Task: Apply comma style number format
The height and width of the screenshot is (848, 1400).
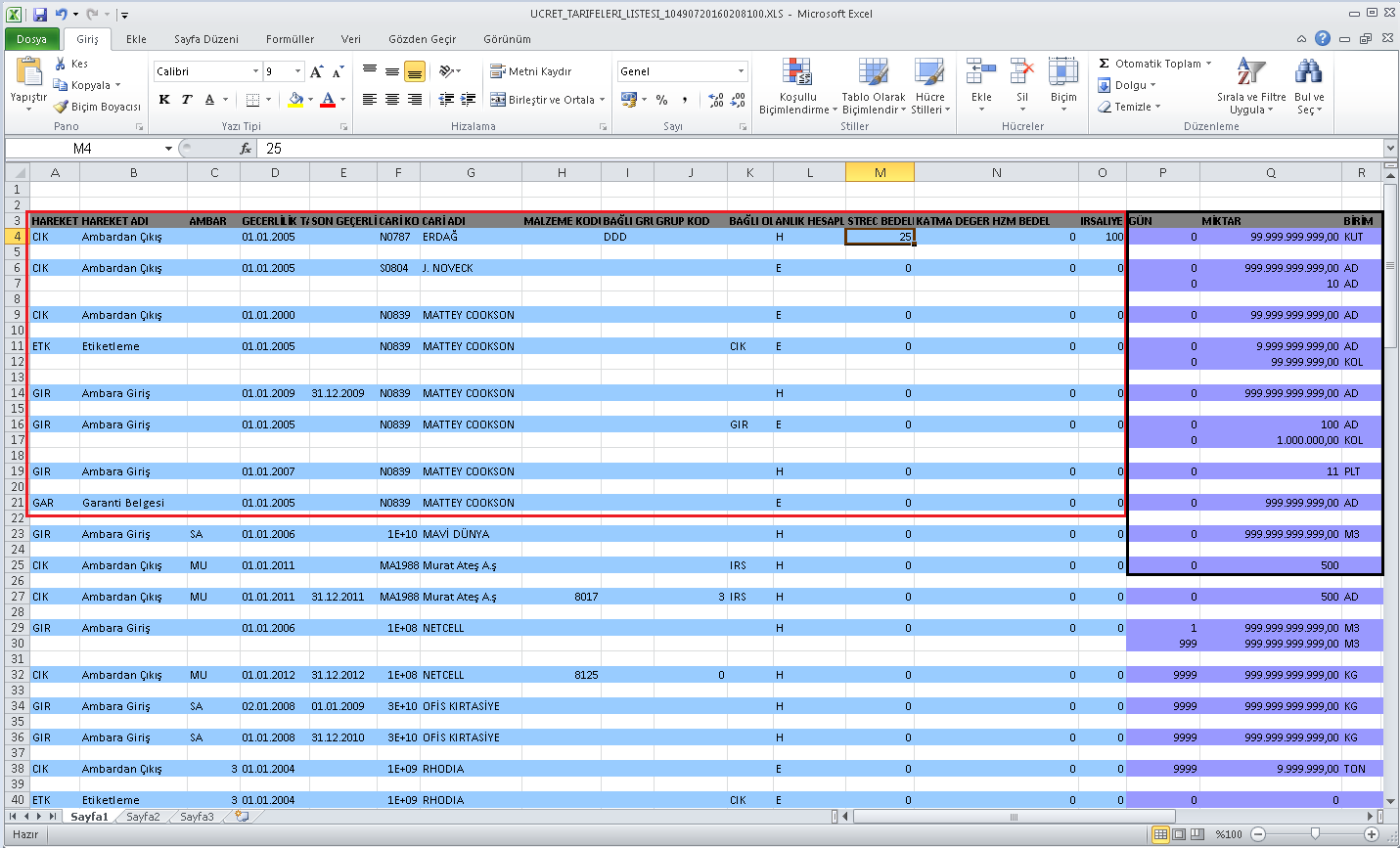Action: [685, 100]
